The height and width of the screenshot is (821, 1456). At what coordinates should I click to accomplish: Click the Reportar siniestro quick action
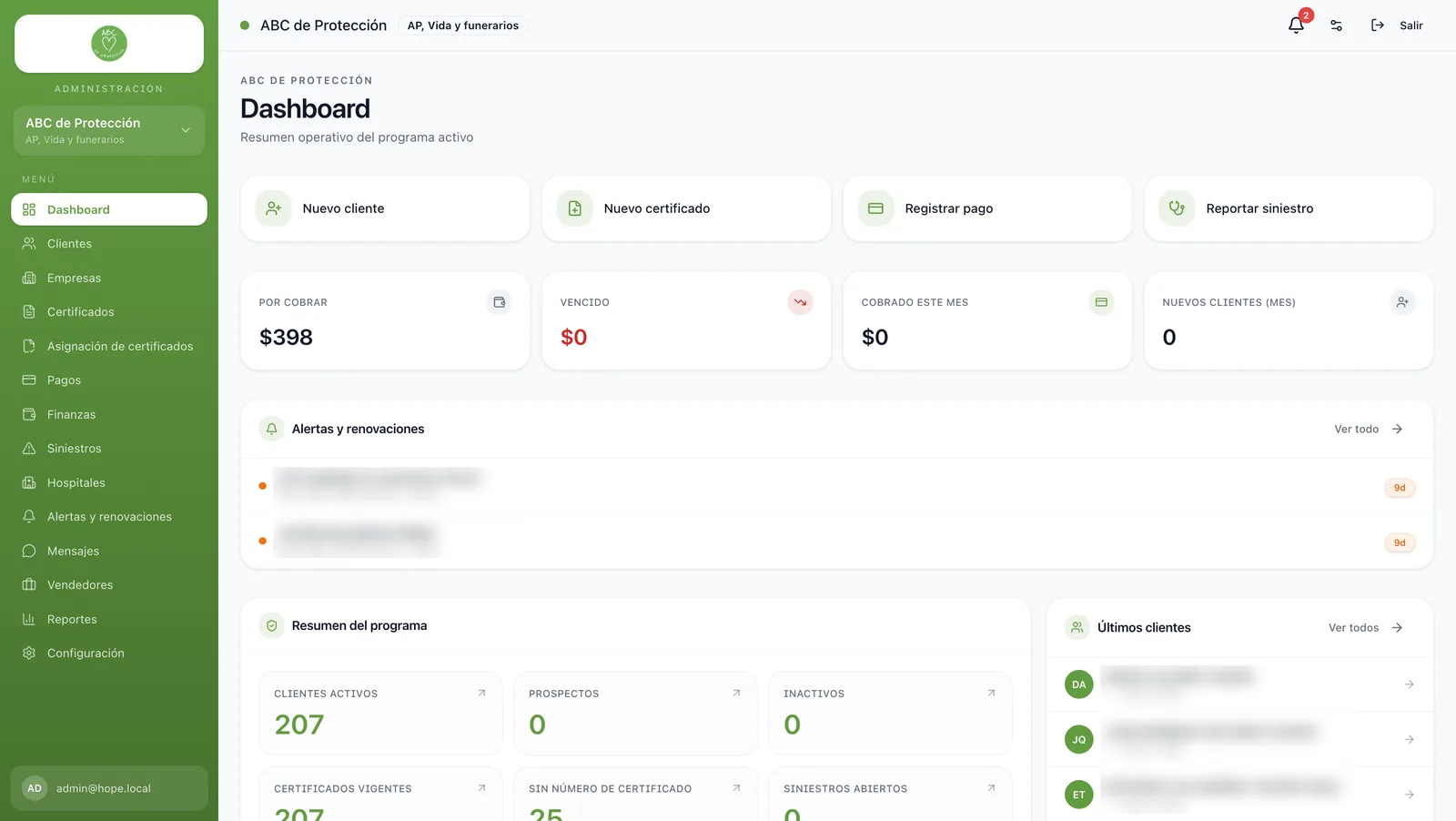(1289, 208)
